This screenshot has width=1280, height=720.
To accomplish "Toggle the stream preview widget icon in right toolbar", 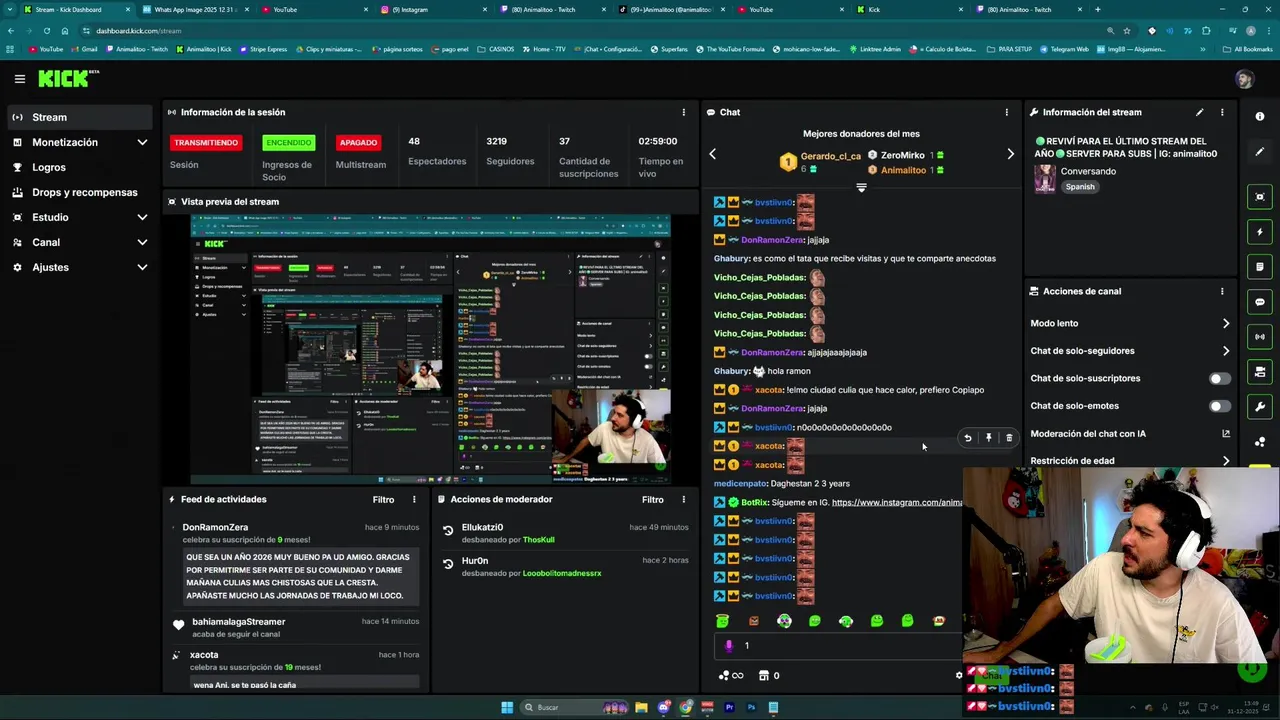I will coord(1260,197).
